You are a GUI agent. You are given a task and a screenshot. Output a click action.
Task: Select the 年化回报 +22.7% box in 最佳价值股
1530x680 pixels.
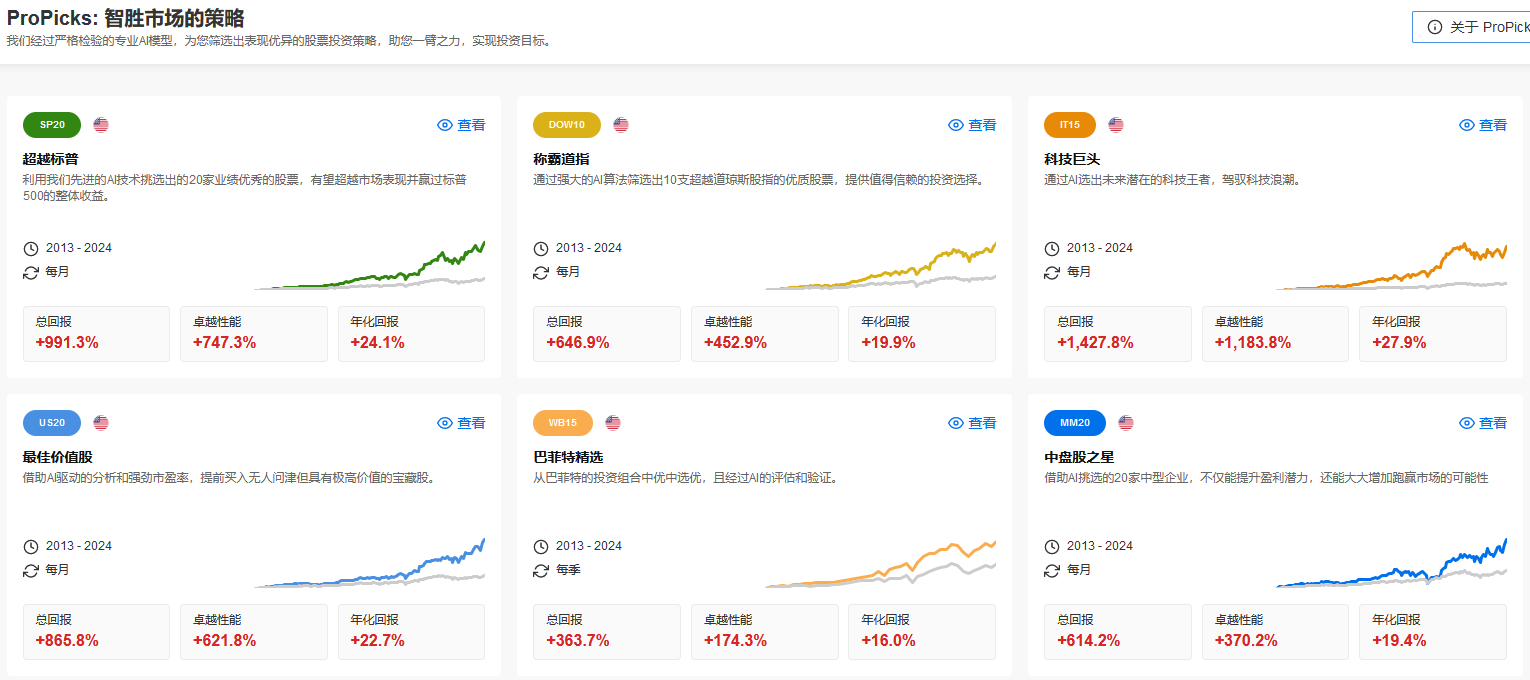coord(411,631)
